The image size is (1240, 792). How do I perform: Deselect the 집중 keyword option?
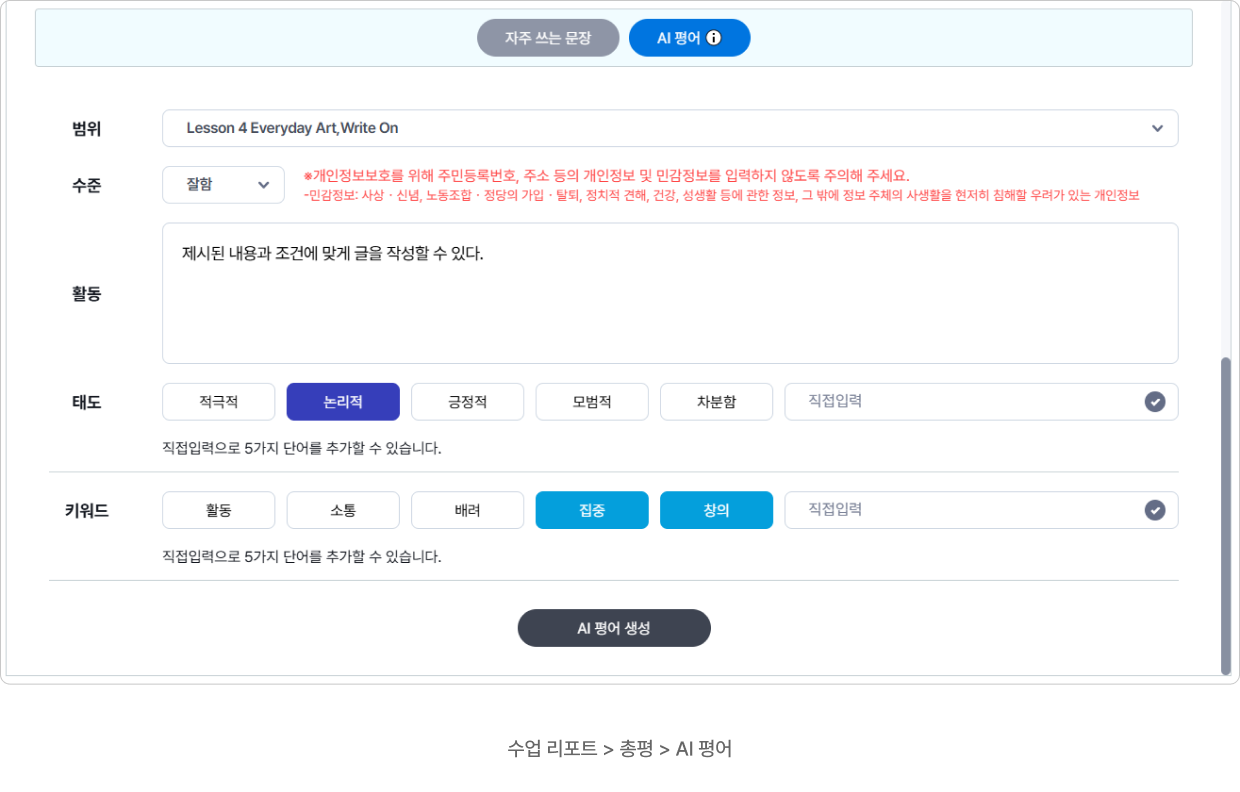coord(592,510)
